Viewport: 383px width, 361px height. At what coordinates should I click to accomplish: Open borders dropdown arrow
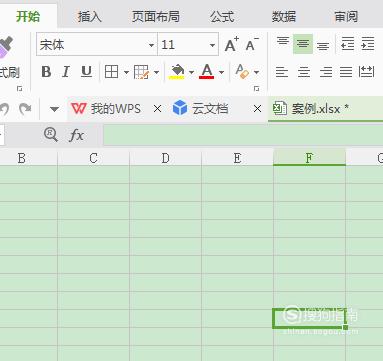[126, 72]
